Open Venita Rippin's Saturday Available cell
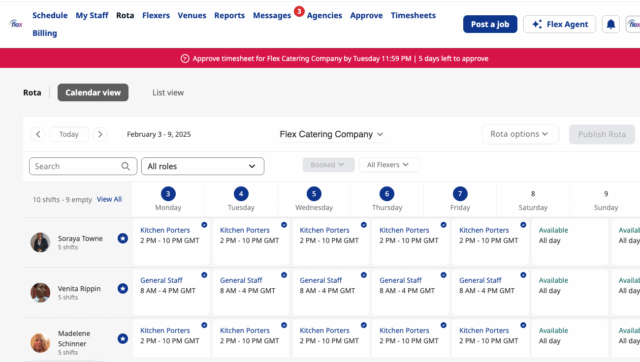This screenshot has width=640, height=362. click(x=570, y=292)
